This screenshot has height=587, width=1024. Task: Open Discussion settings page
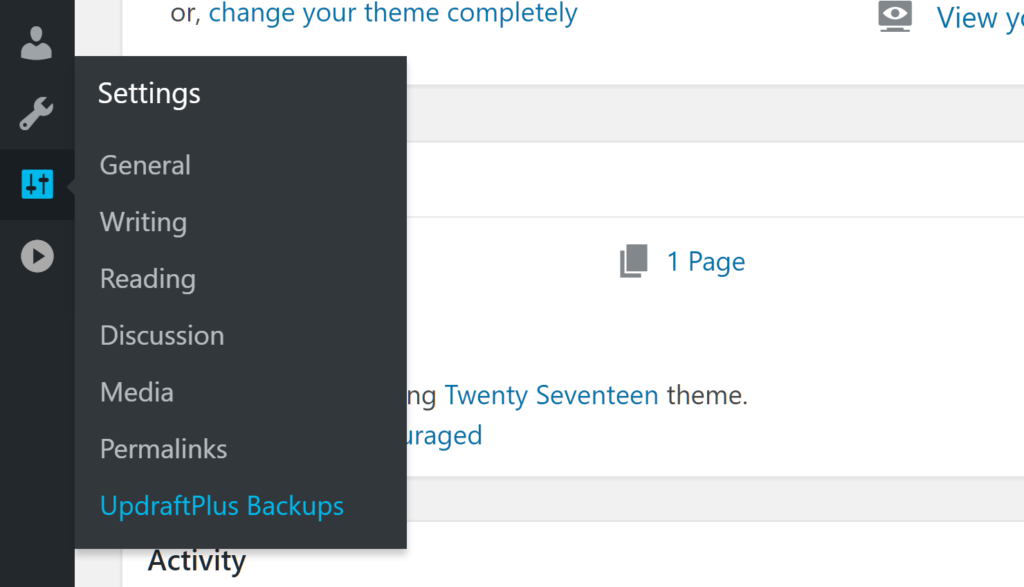click(162, 336)
